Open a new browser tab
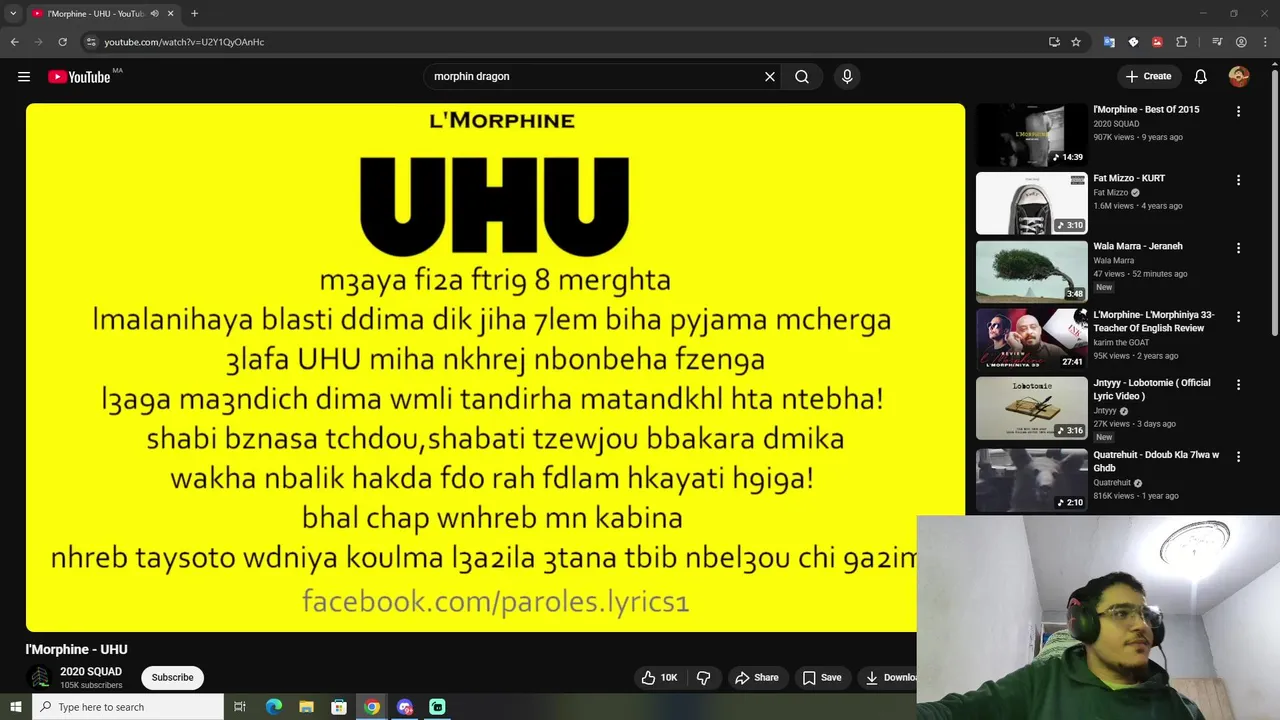This screenshot has width=1280, height=720. [194, 14]
